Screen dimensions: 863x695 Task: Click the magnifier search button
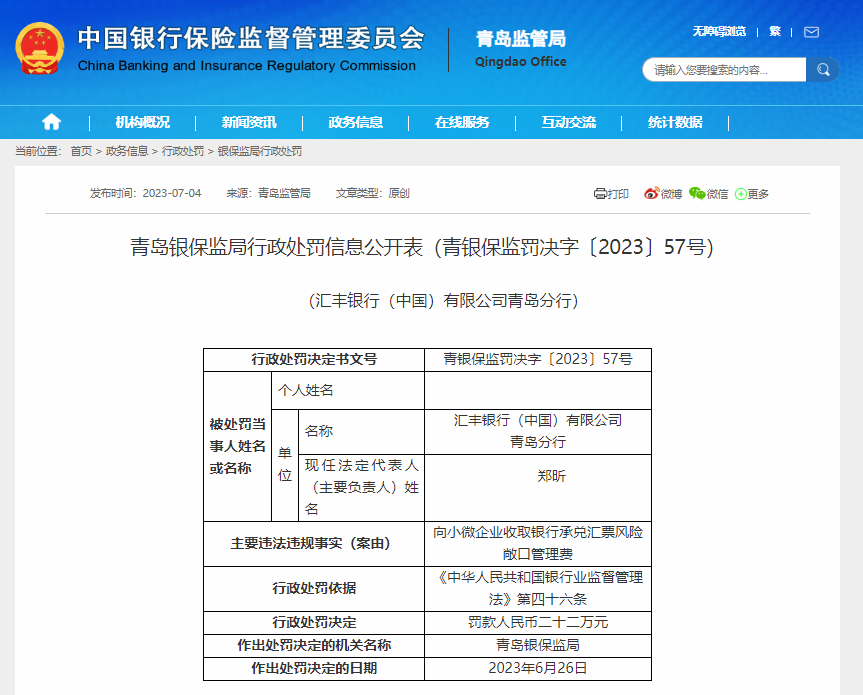point(823,69)
